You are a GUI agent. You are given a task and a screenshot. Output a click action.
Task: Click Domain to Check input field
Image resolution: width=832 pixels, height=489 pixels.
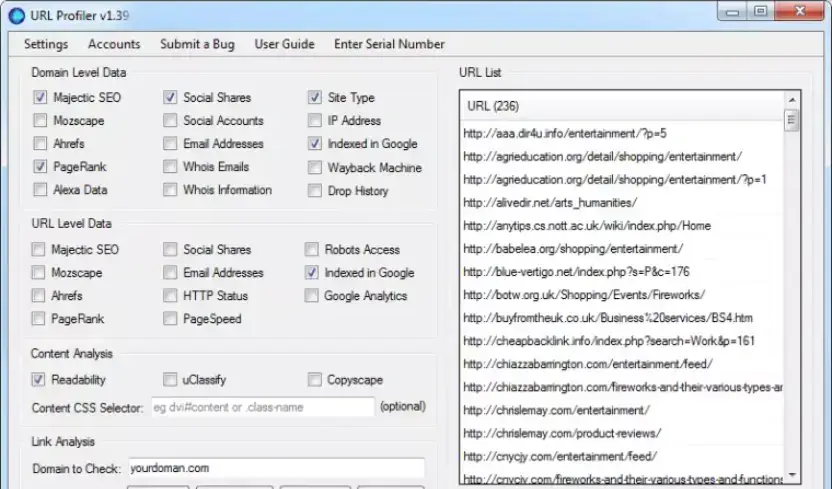point(276,468)
